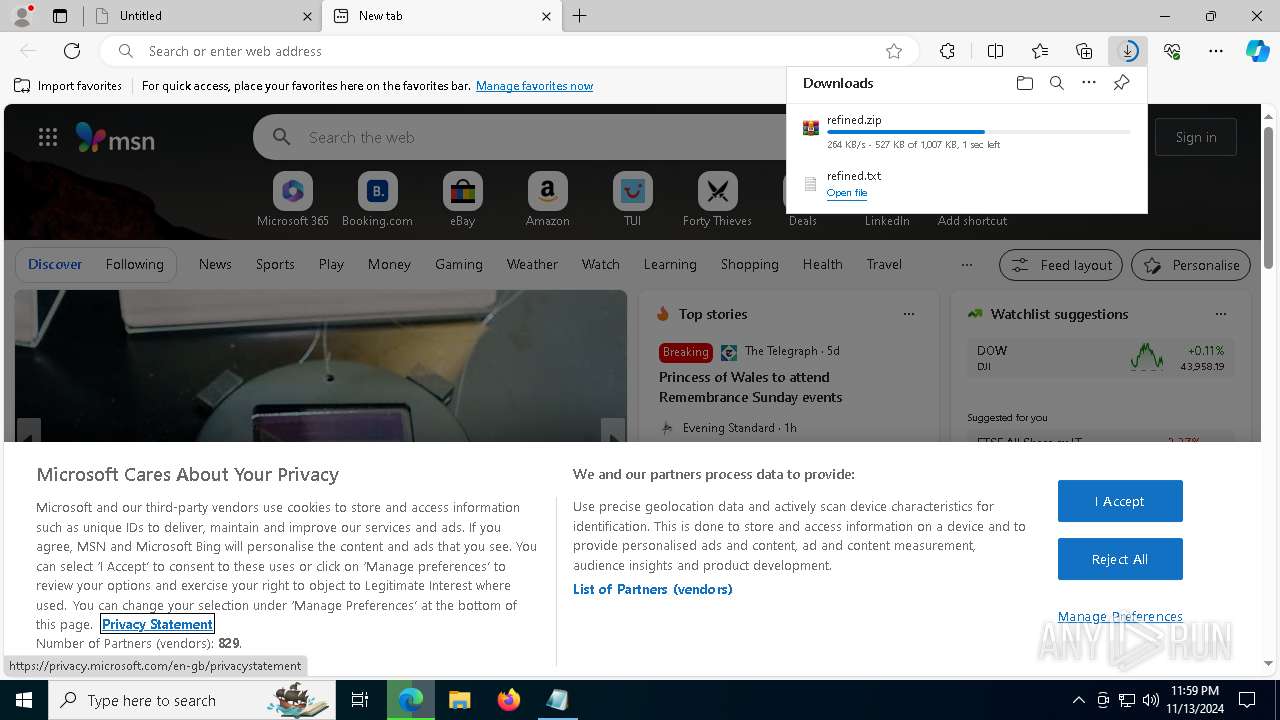Open the DOW watchlist entry
Image resolution: width=1280 pixels, height=720 pixels.
1100,358
